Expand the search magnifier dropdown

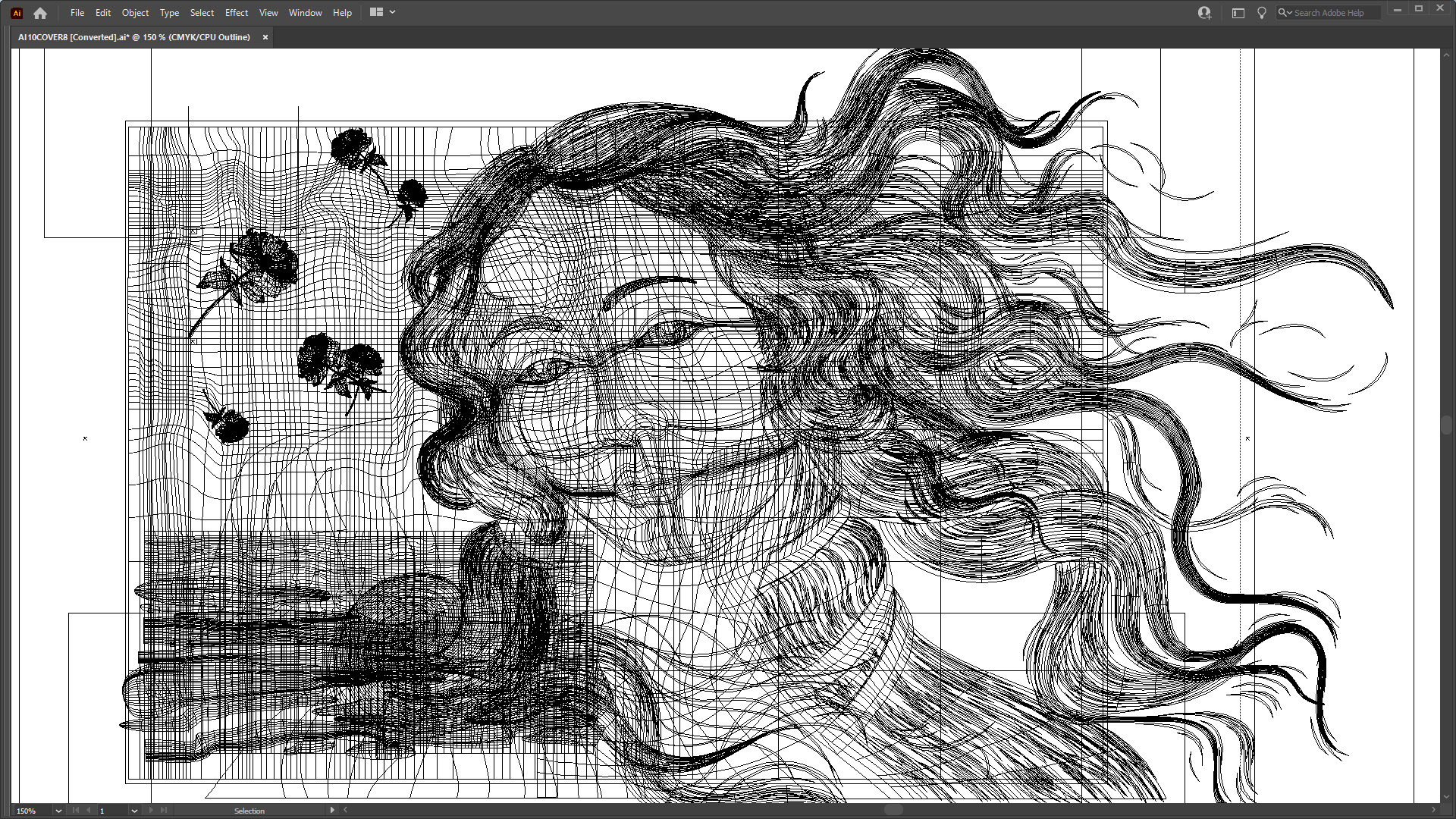(x=1285, y=13)
